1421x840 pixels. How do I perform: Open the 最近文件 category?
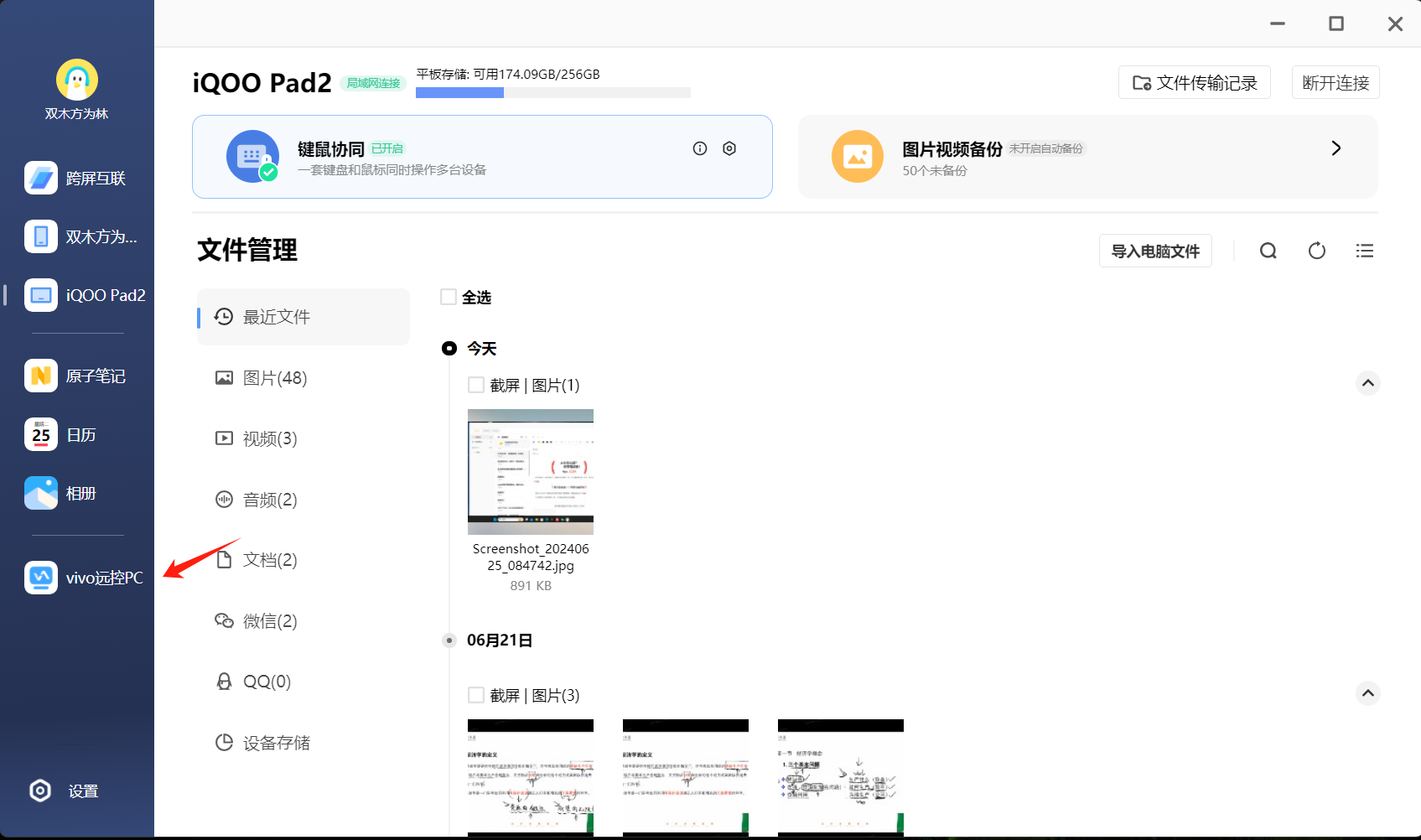(303, 317)
